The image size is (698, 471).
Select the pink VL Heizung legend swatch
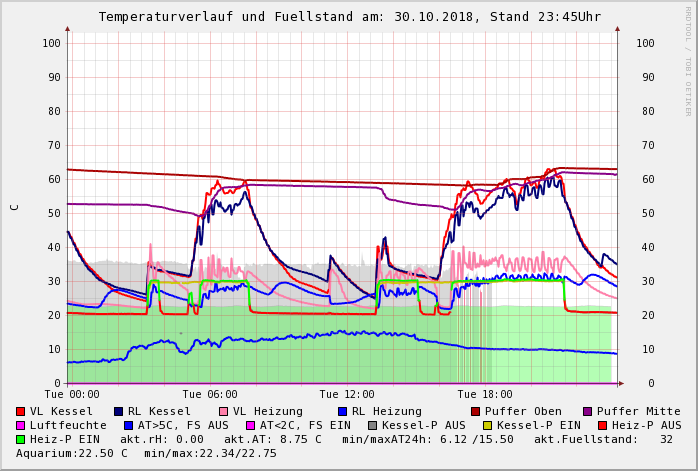[223, 411]
